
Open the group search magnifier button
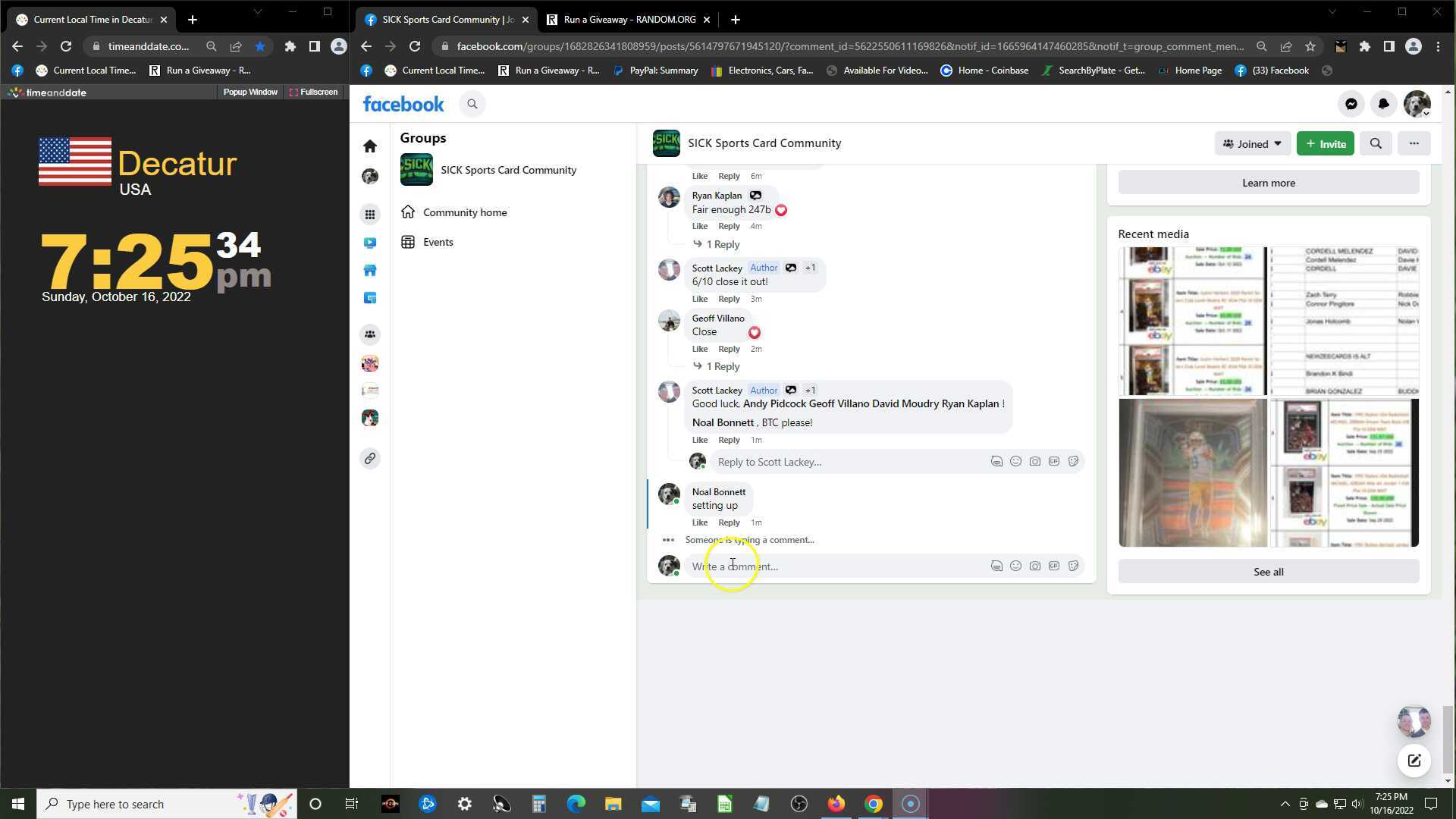1375,143
